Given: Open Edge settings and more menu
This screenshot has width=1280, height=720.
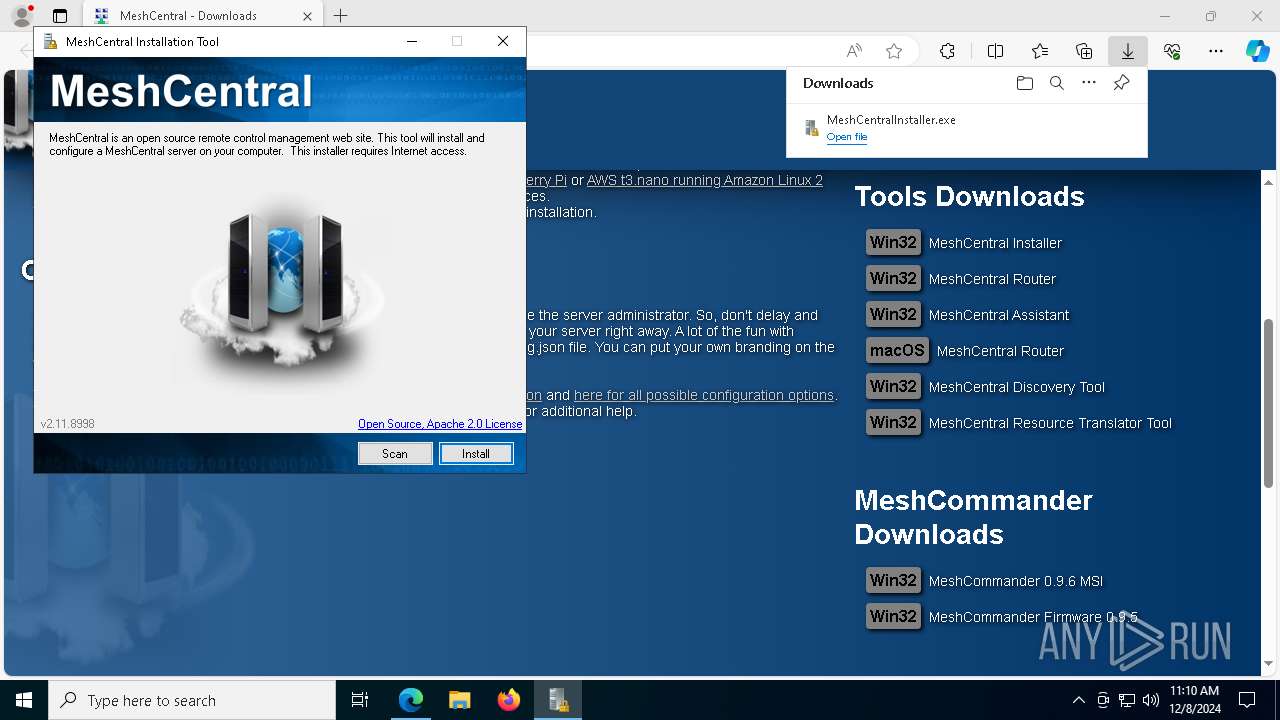Looking at the screenshot, I should (1216, 51).
